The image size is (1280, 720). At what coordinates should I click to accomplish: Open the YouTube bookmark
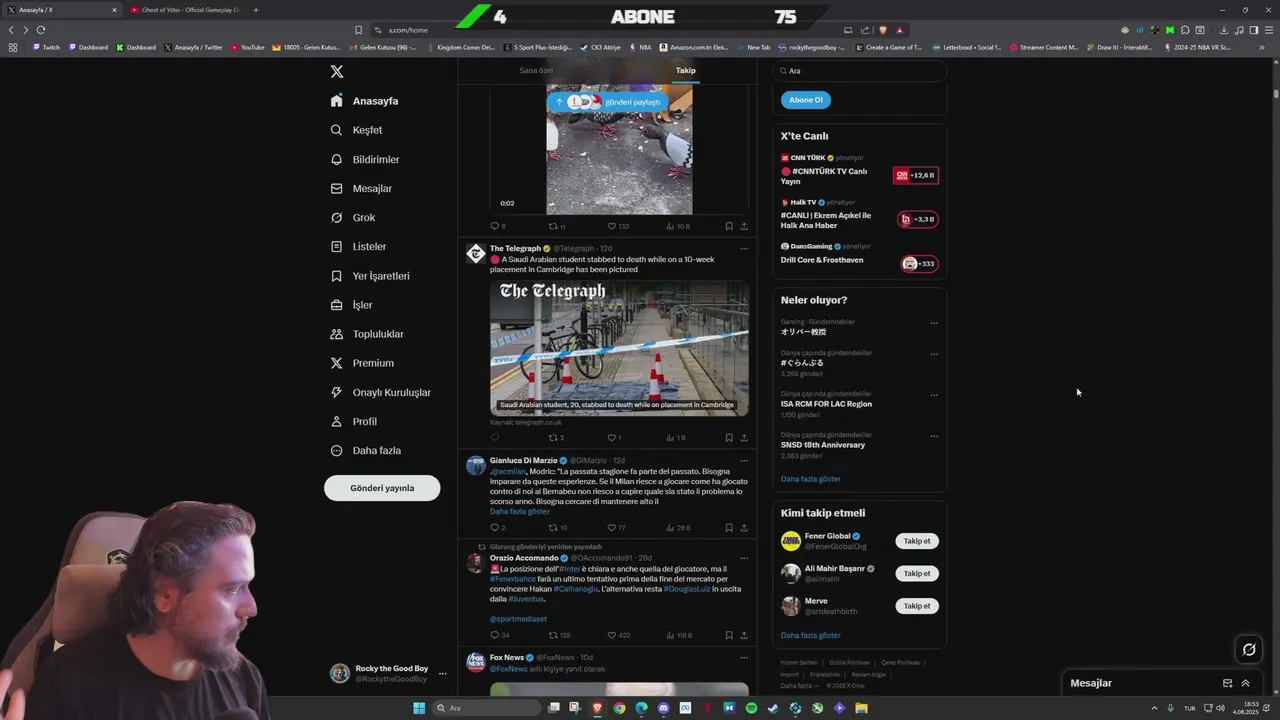pyautogui.click(x=248, y=47)
